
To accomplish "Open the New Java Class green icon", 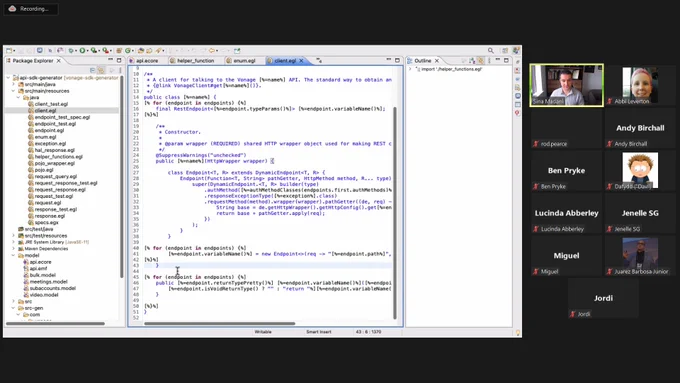I will 128,50.
